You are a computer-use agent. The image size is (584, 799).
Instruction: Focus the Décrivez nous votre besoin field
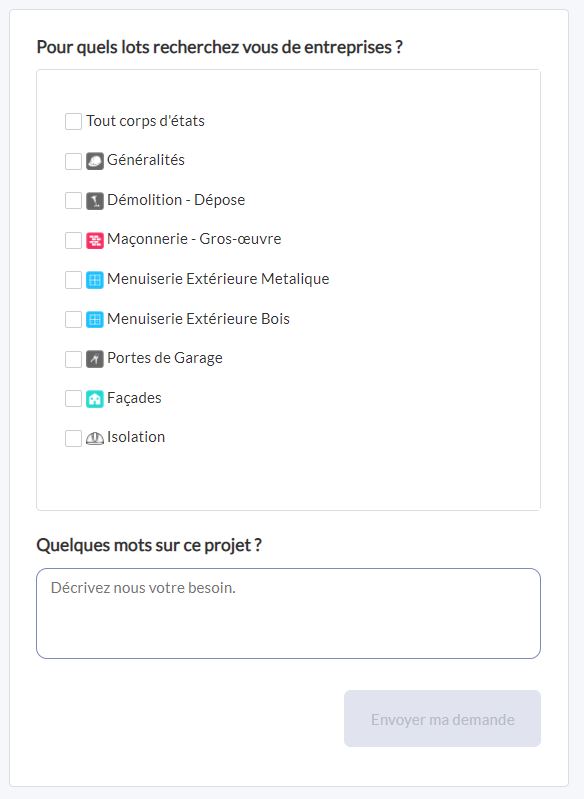[x=288, y=614]
